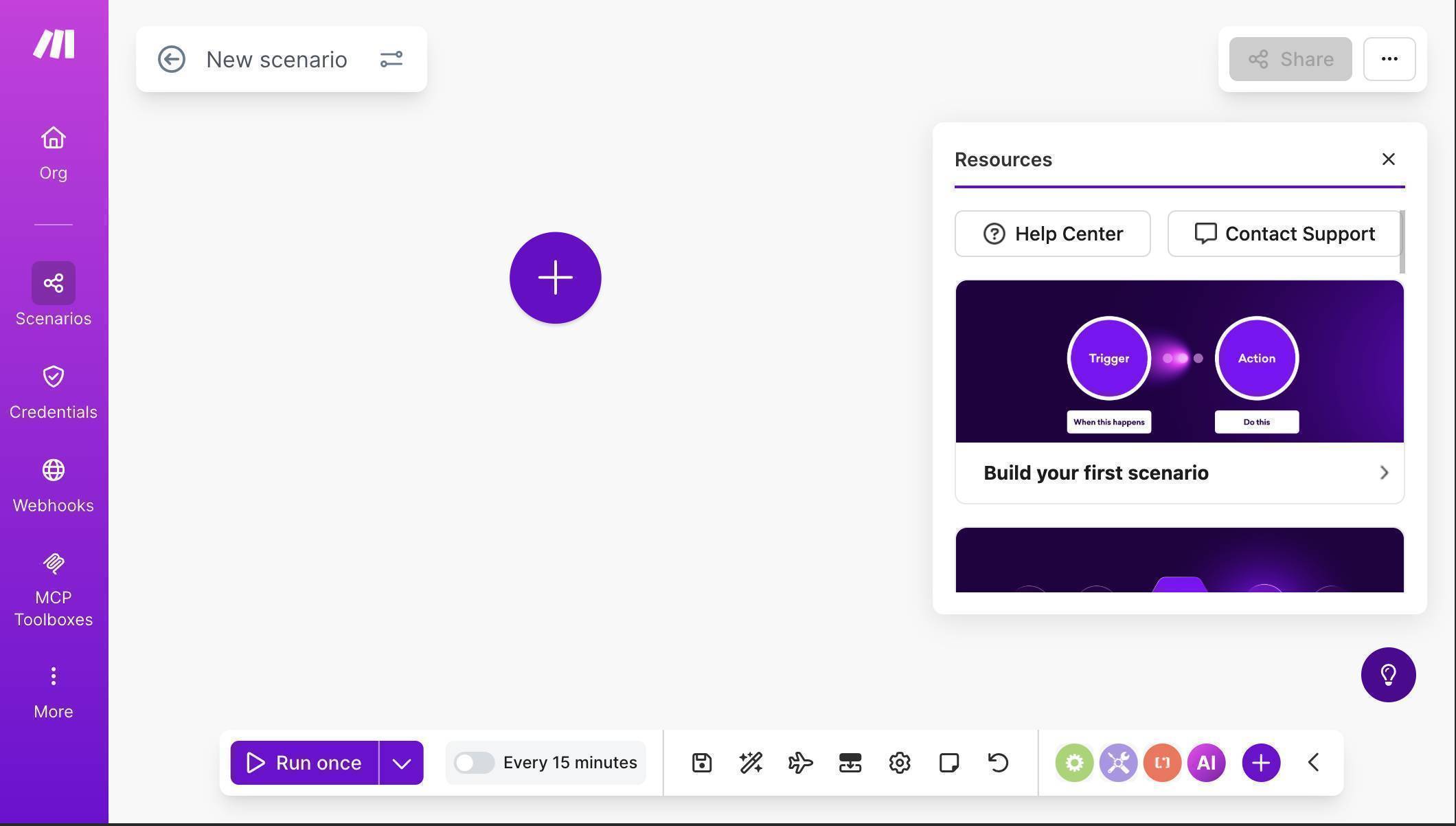This screenshot has width=1456, height=826.
Task: Open the purple tools devtools icon
Action: [x=1118, y=762]
